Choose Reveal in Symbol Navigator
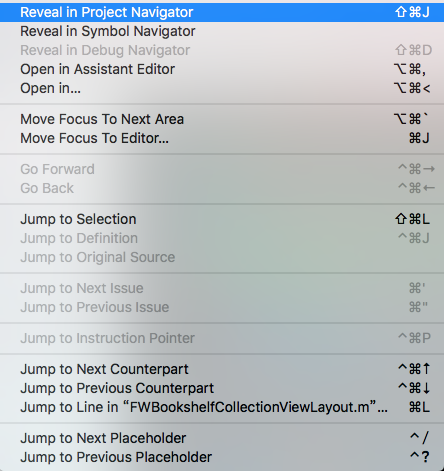The width and height of the screenshot is (444, 471). [222, 31]
